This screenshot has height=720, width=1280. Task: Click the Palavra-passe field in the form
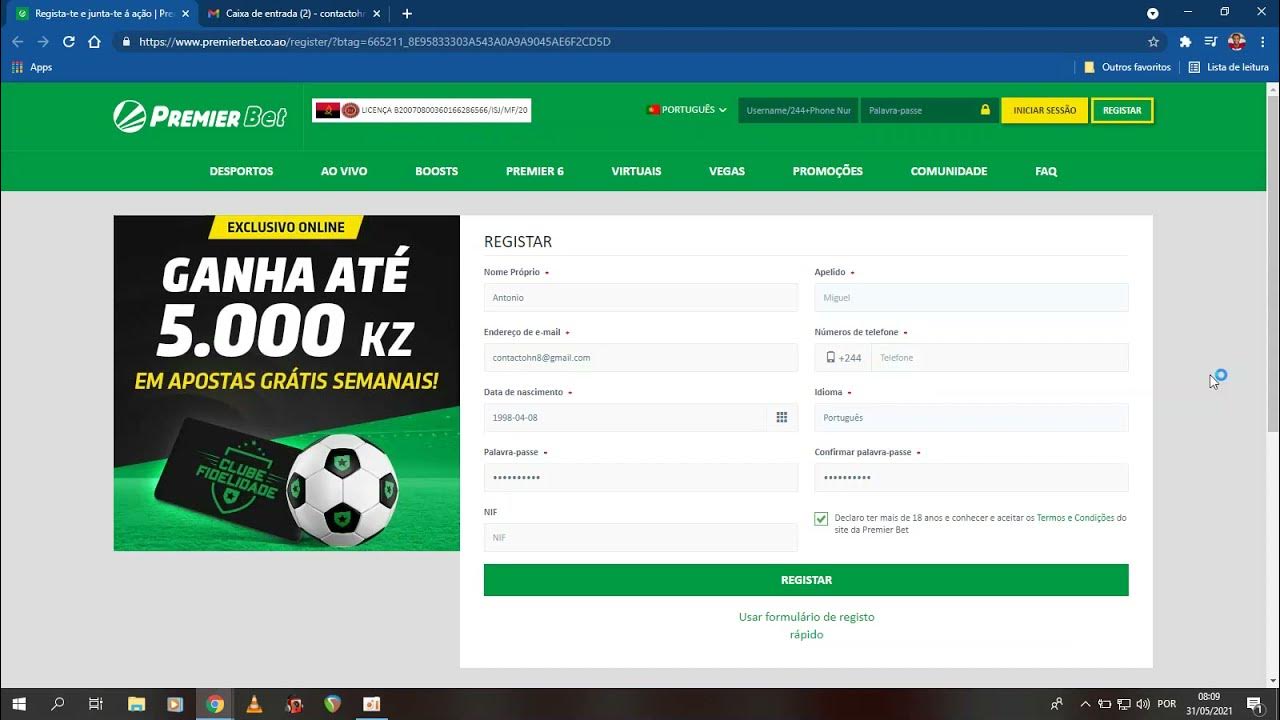tap(641, 477)
